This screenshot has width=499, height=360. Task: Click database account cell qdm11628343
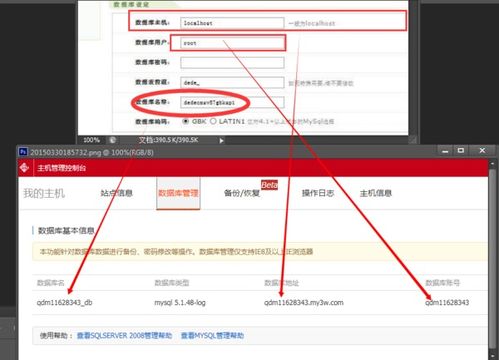447,303
